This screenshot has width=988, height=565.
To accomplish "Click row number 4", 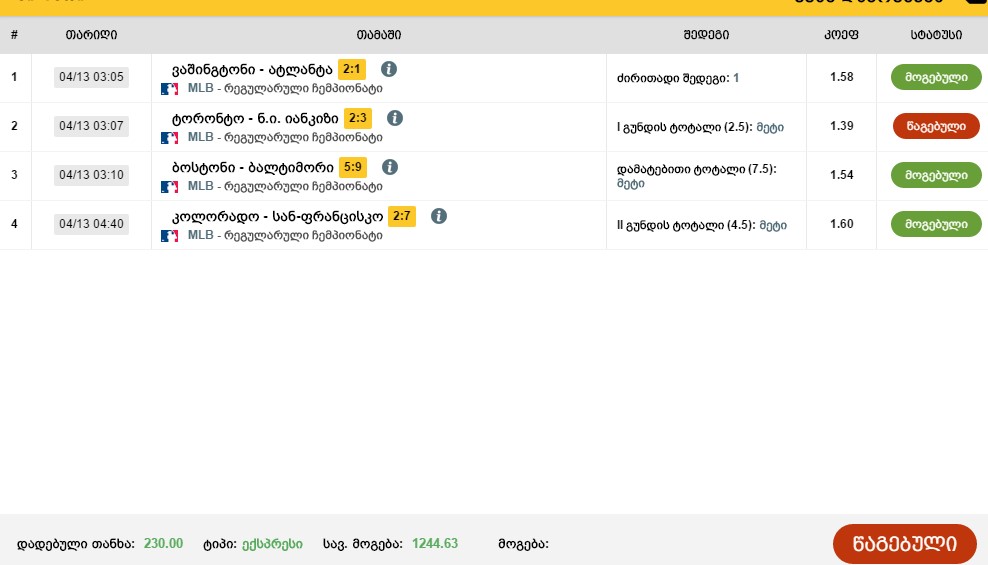I will 14,224.
